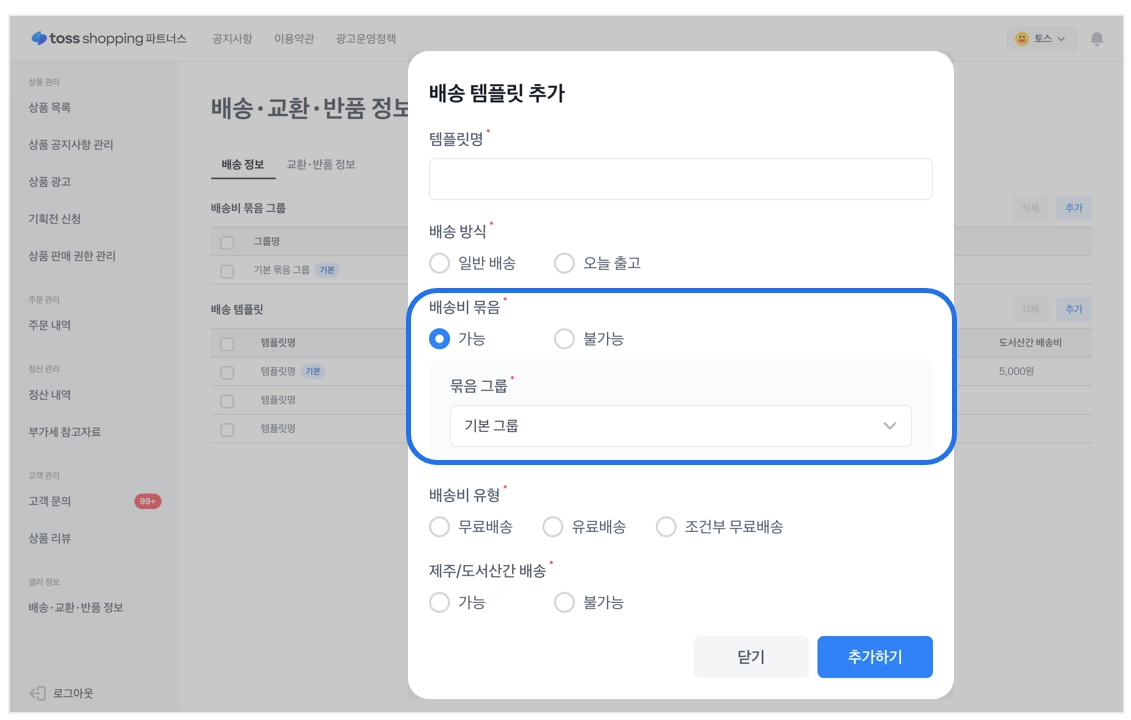
Task: Click the 닫기 button
Action: pos(750,657)
